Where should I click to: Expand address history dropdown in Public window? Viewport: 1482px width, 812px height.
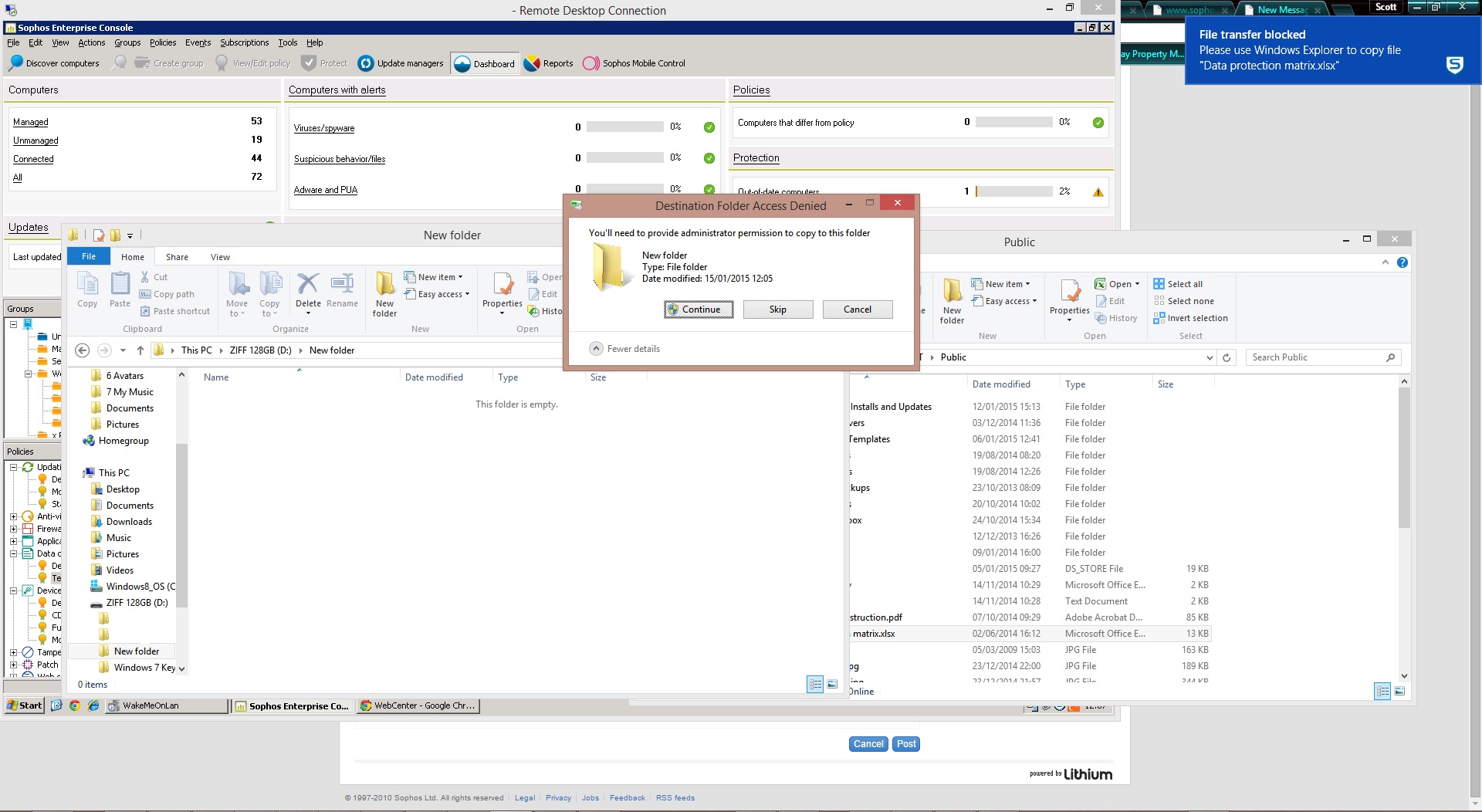(x=1210, y=357)
